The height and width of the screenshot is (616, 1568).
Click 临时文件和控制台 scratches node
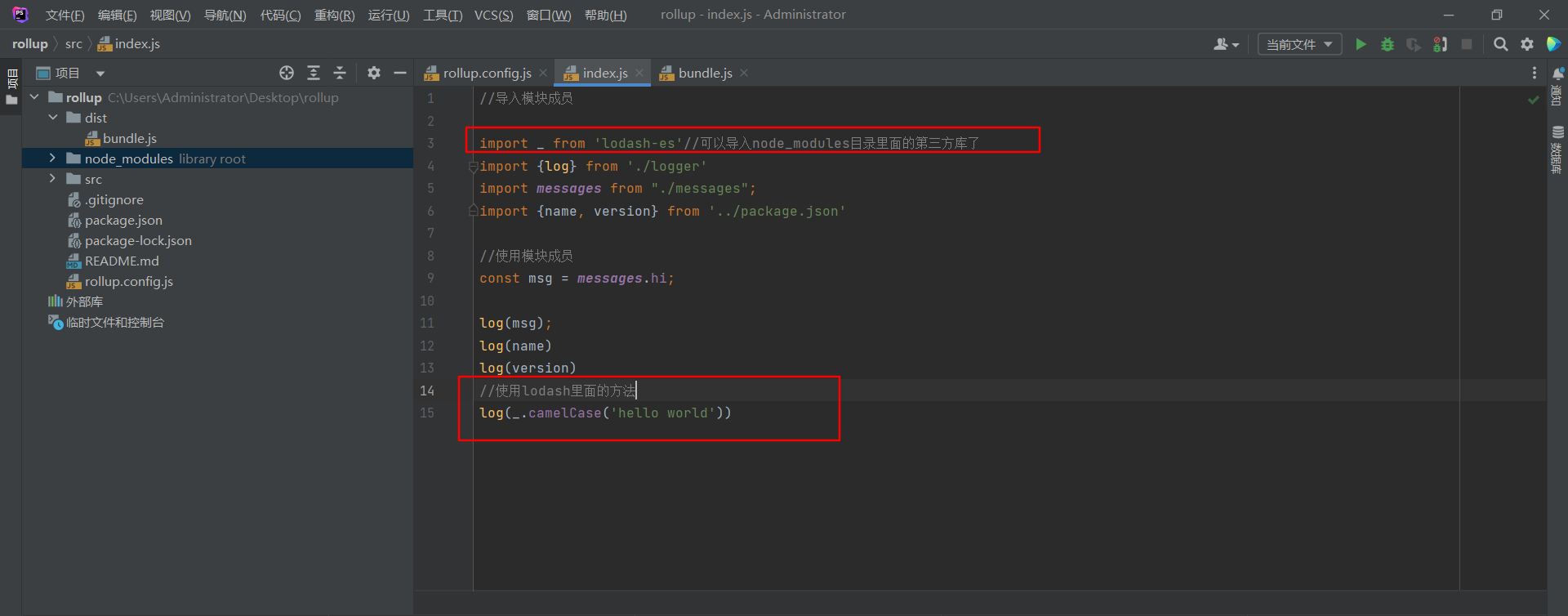coord(106,322)
